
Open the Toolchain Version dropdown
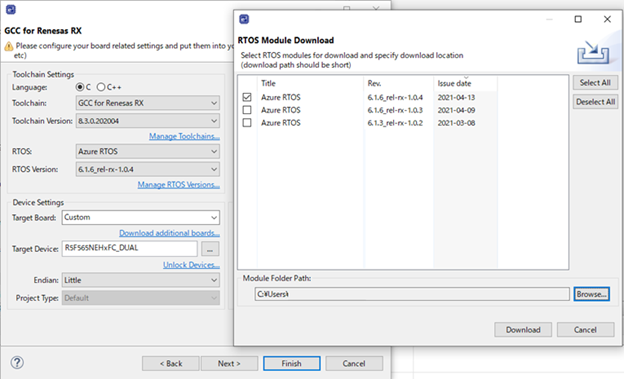(148, 121)
